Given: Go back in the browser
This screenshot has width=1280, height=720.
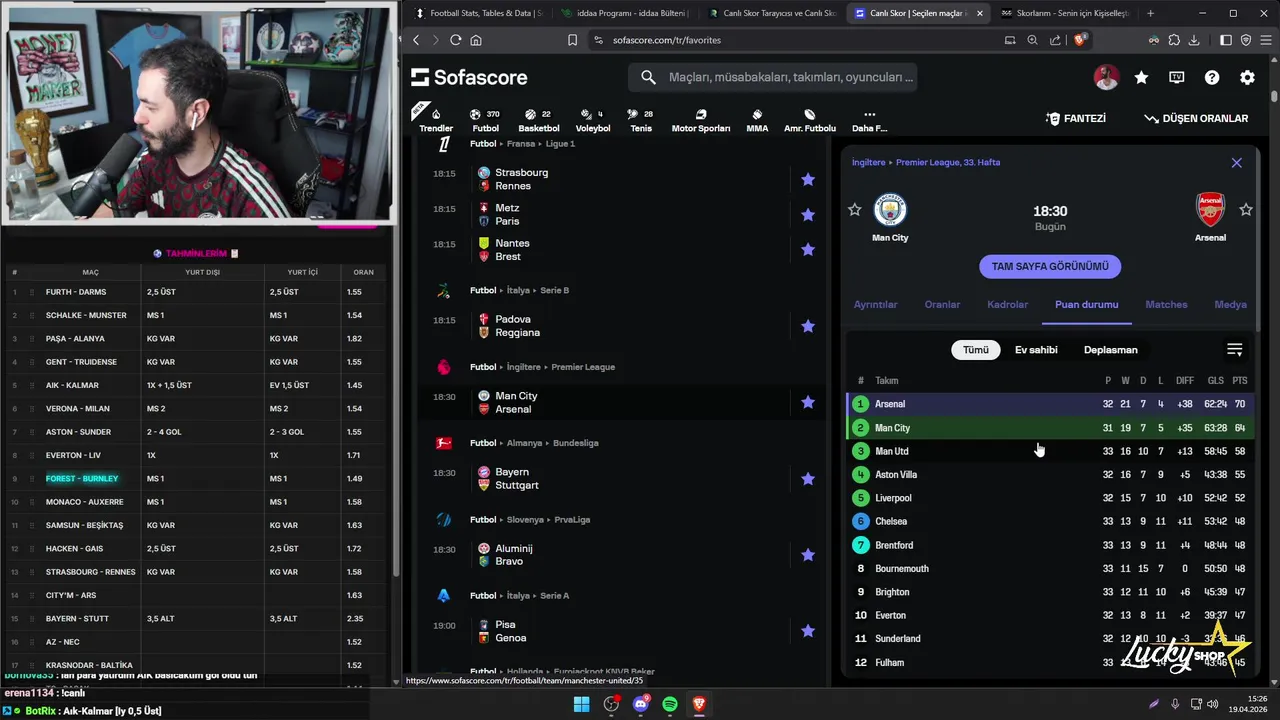Looking at the screenshot, I should (417, 40).
